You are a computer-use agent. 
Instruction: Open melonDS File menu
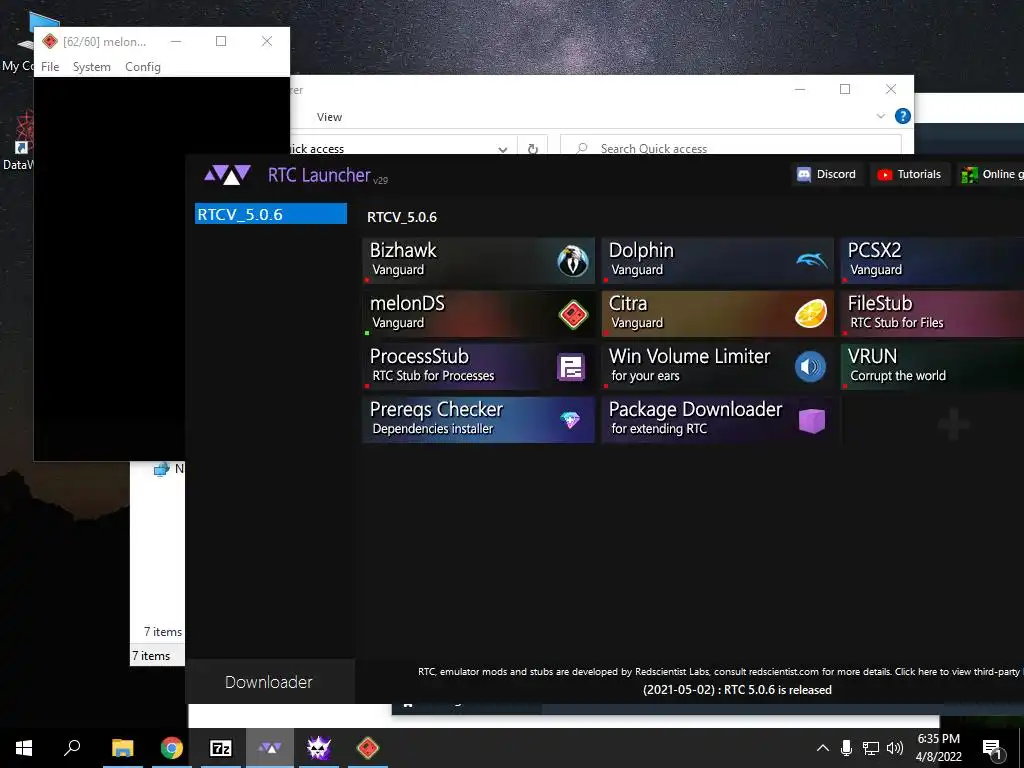coord(50,67)
